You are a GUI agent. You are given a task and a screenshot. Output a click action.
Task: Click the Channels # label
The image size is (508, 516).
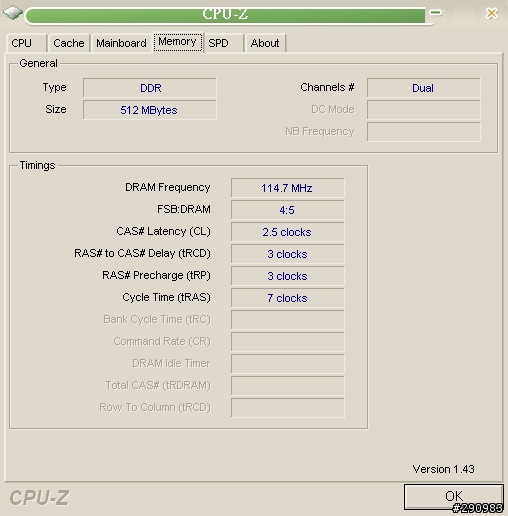point(327,87)
